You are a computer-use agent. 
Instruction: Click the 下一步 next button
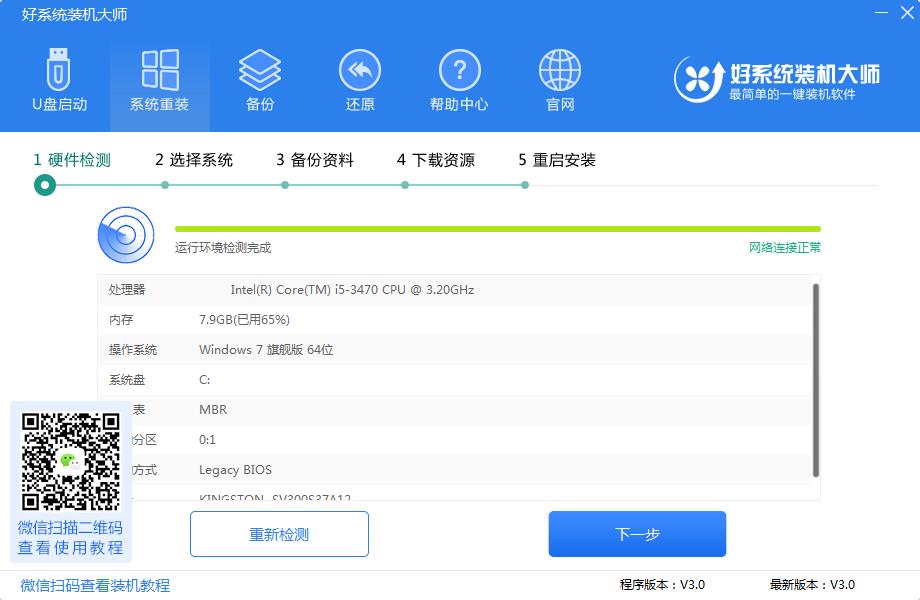pyautogui.click(x=637, y=534)
